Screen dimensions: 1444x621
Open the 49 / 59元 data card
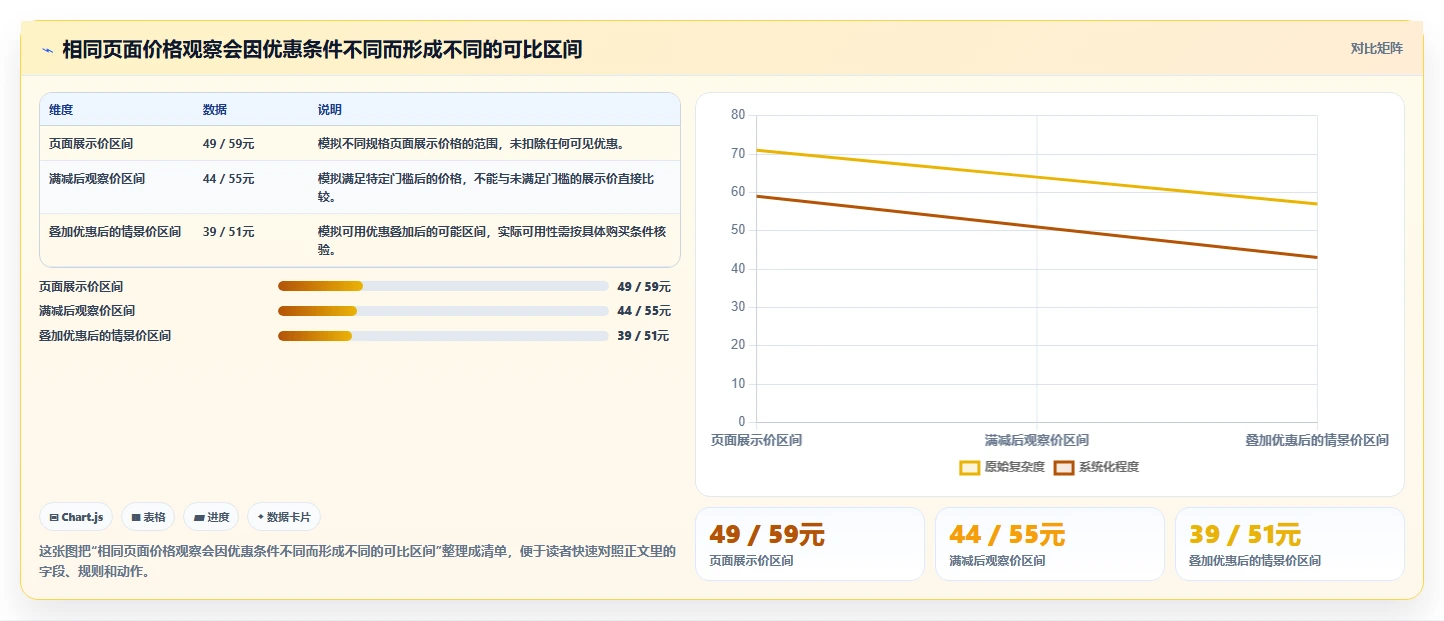(810, 544)
